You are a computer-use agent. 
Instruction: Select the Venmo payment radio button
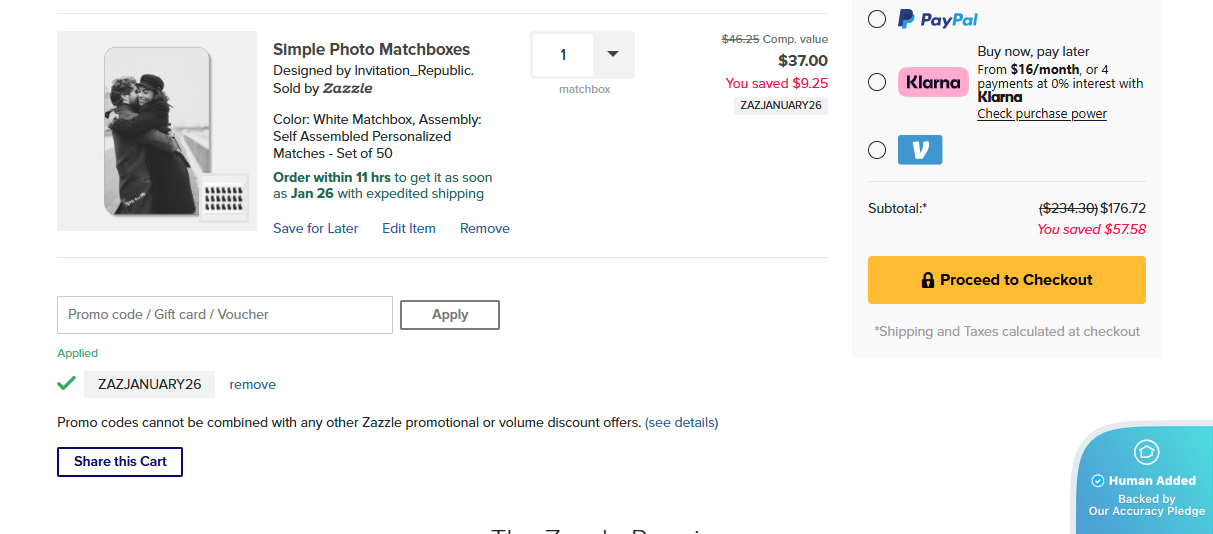(877, 150)
